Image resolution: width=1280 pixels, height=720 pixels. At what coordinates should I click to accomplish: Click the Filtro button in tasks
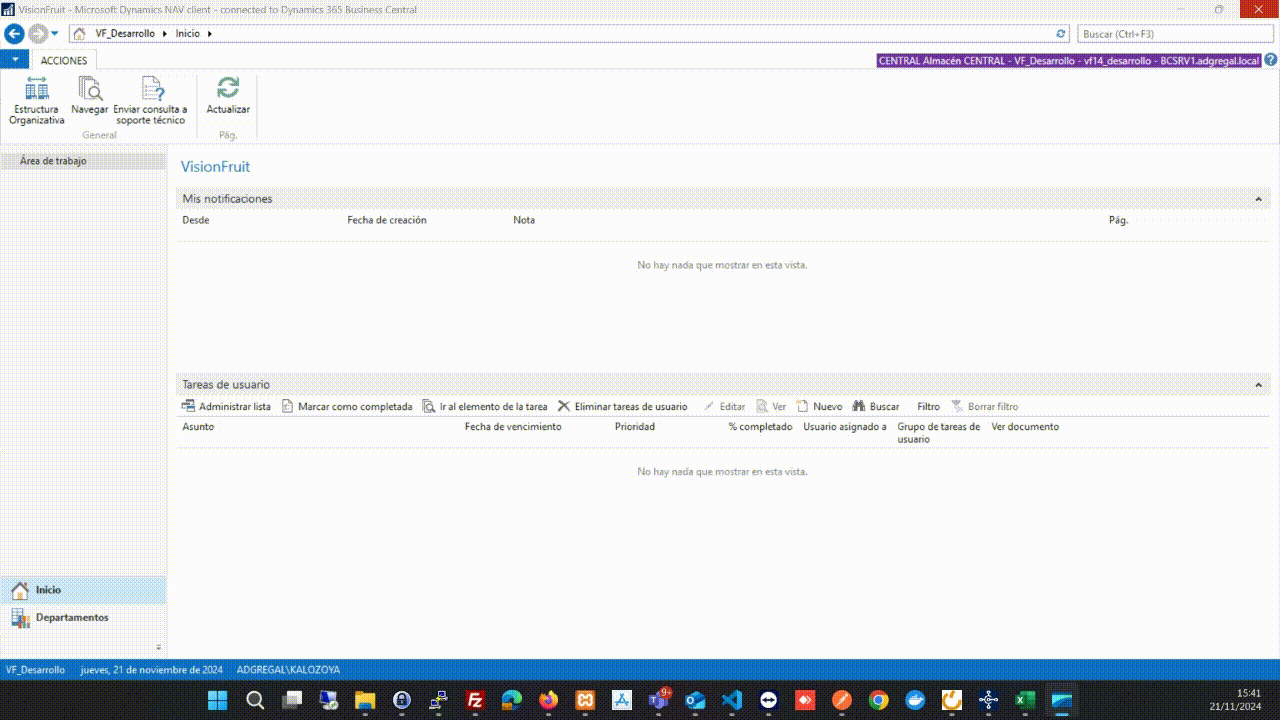click(928, 407)
